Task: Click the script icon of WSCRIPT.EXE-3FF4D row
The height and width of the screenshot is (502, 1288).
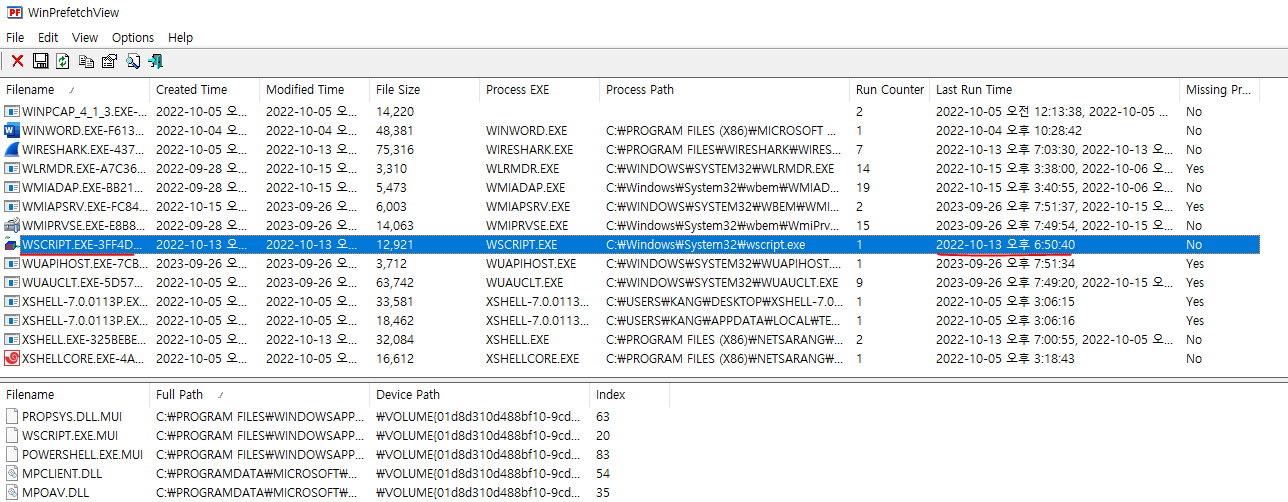Action: [12, 245]
